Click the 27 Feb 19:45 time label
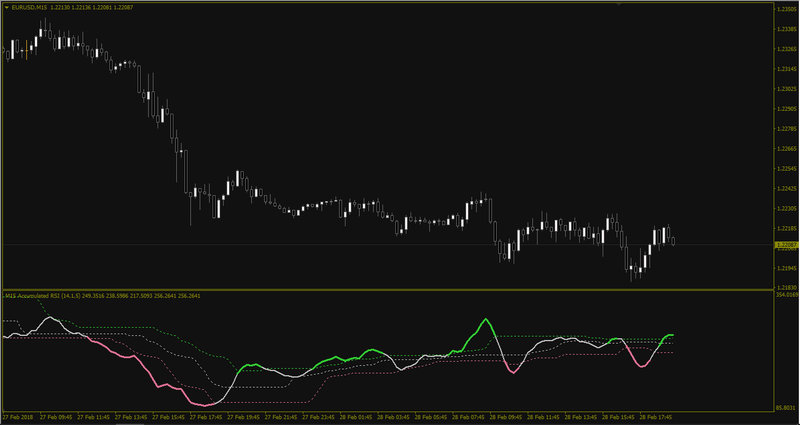The image size is (800, 425). point(244,416)
